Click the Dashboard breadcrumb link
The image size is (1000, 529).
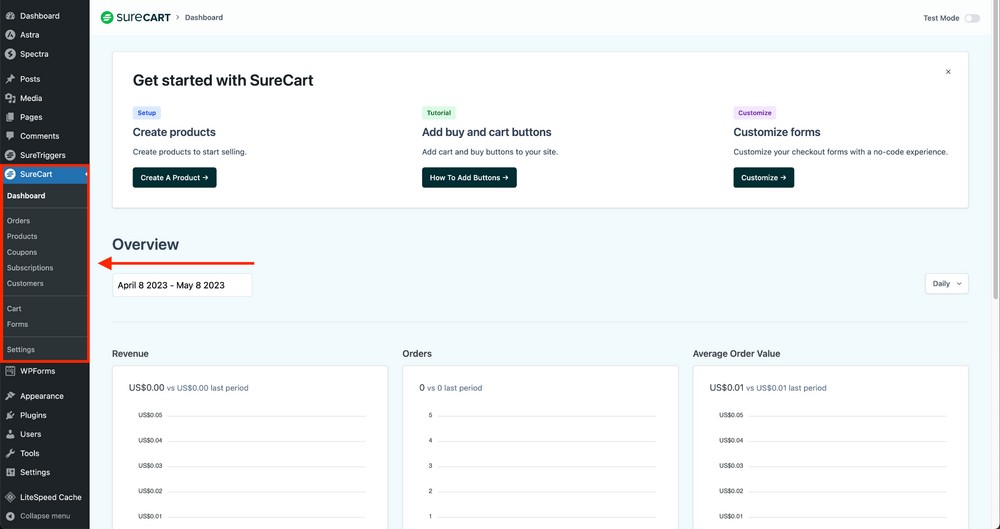(204, 18)
